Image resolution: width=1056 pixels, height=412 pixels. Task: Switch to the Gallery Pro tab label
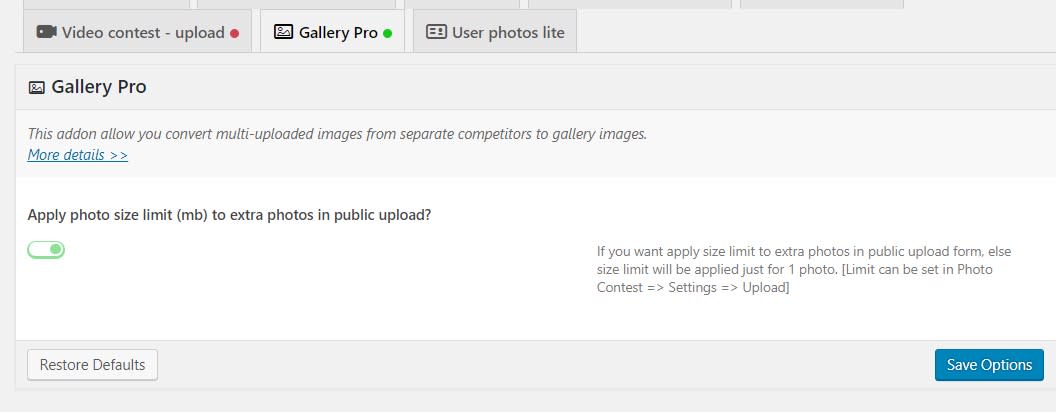click(338, 32)
